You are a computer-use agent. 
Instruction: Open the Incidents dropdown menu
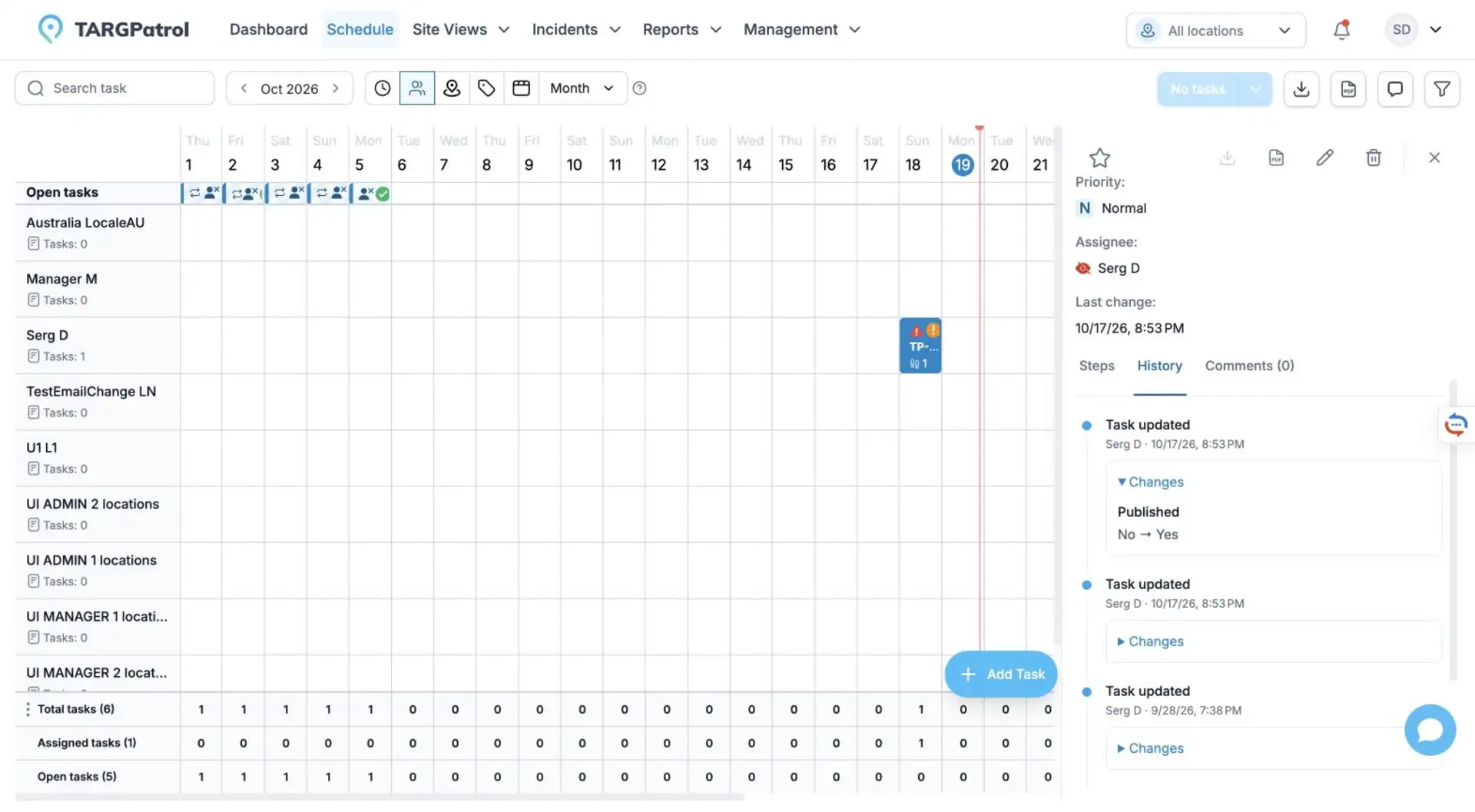[x=576, y=29]
